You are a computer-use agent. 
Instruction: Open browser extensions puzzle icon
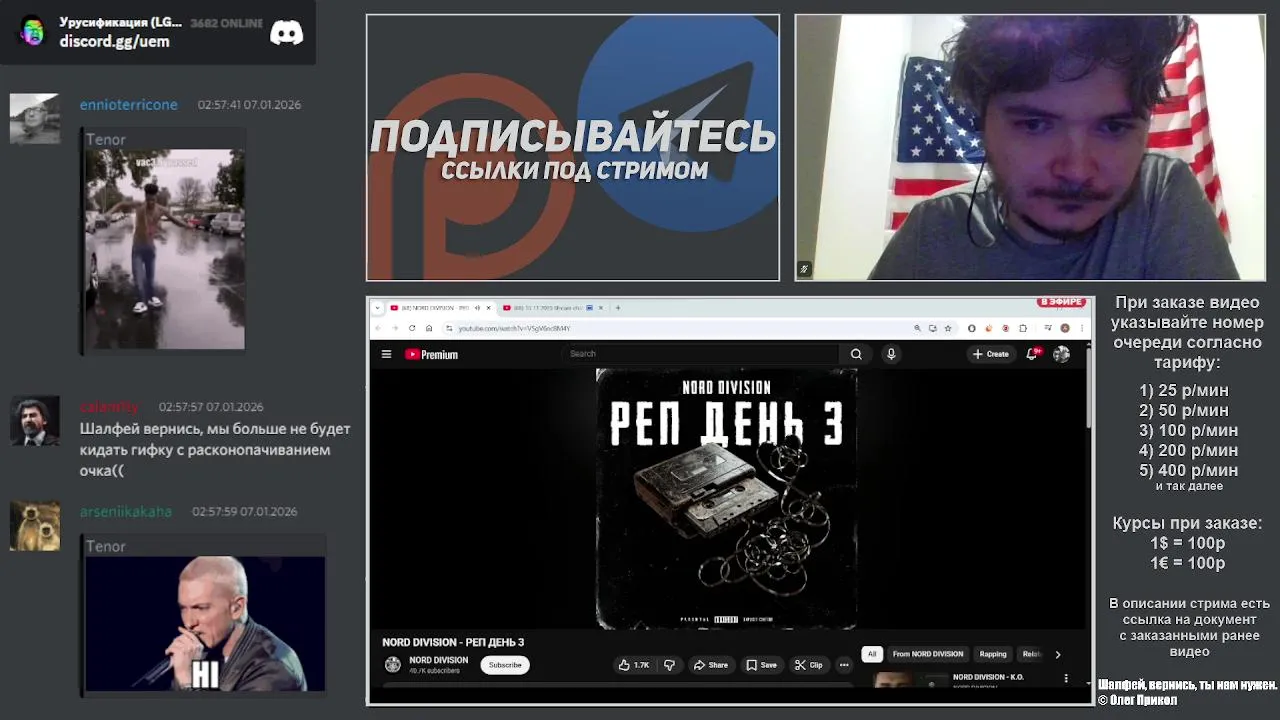coord(1023,328)
